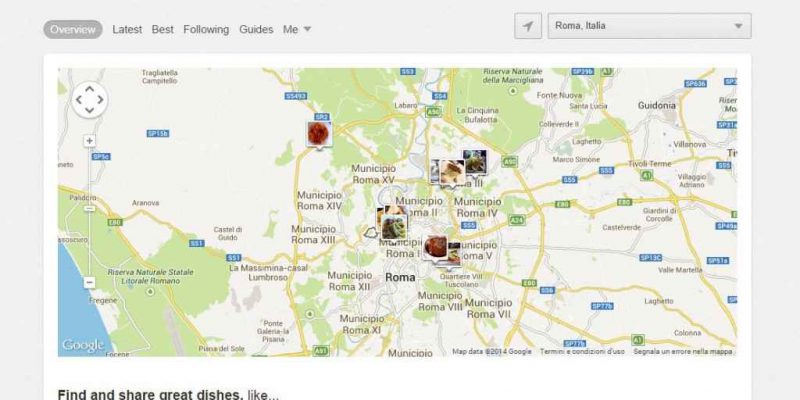Go to the Following tab
The image size is (800, 400).
[206, 30]
